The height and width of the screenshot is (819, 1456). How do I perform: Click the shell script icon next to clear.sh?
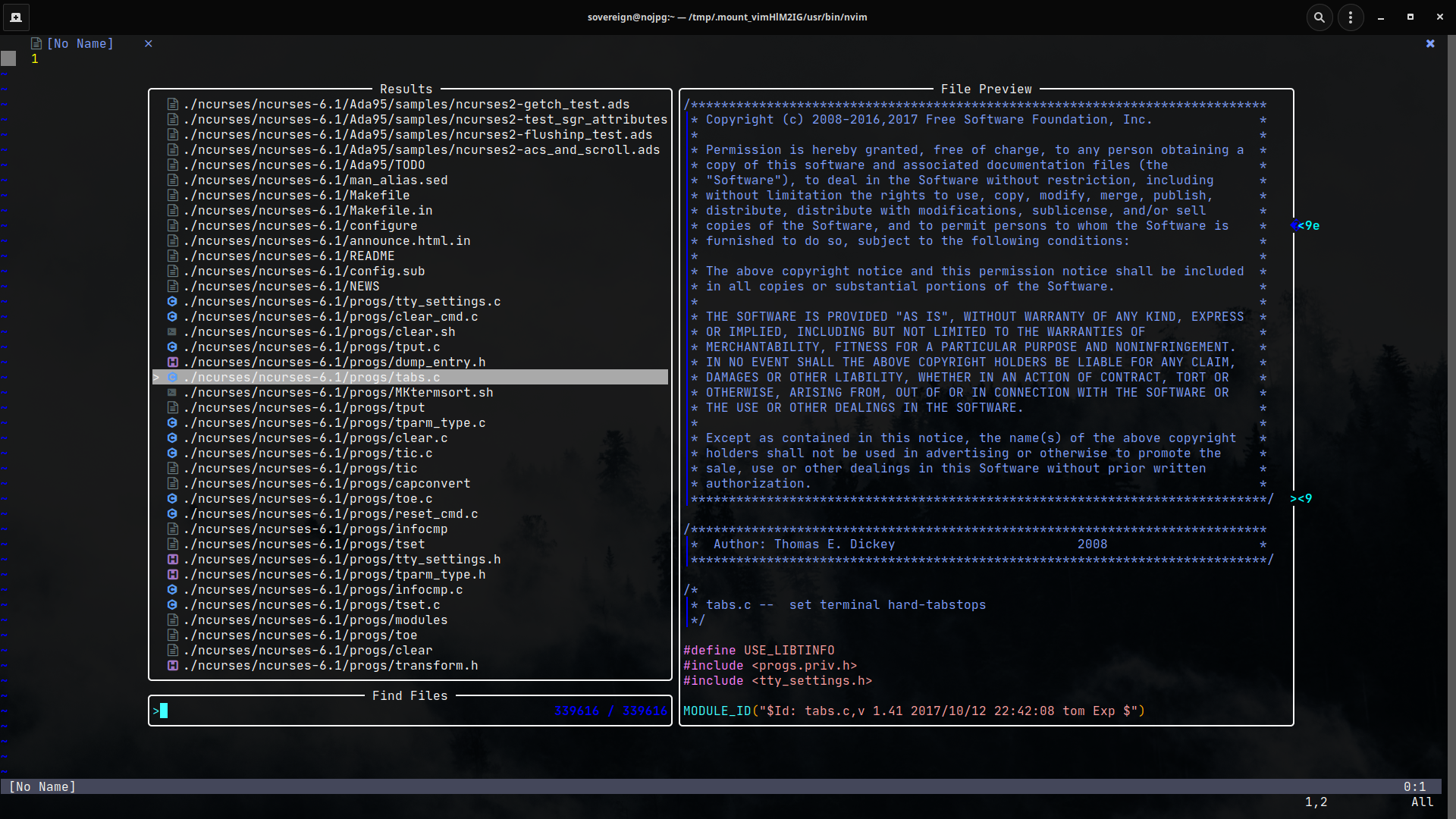click(172, 331)
